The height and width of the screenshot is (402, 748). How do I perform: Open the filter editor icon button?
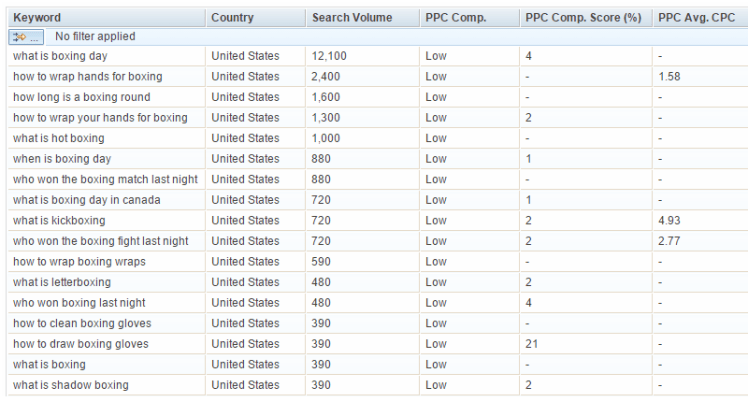click(25, 37)
